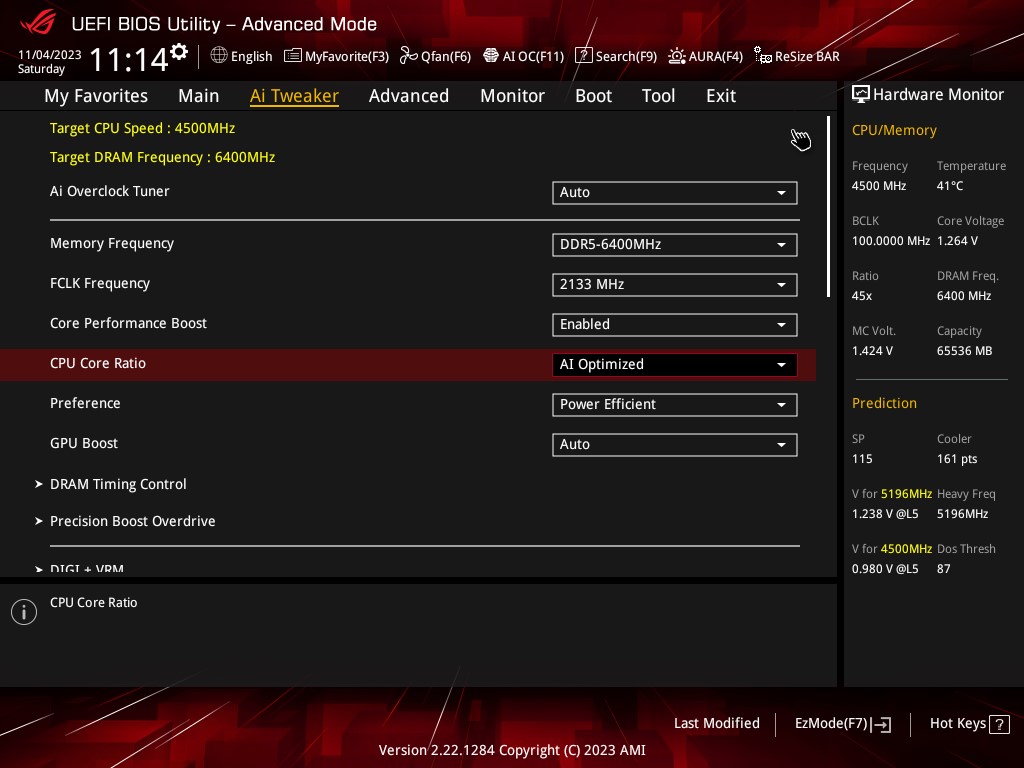Click the ReSize BAR label

tap(807, 56)
